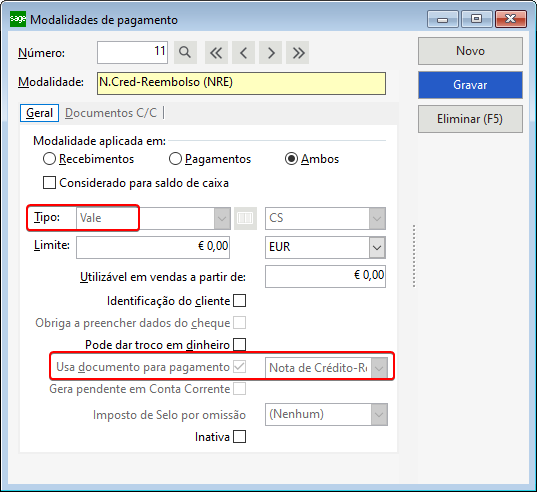Image resolution: width=537 pixels, height=492 pixels.
Task: Toggle Pode dar troco em dinheiro checkbox
Action: click(239, 344)
